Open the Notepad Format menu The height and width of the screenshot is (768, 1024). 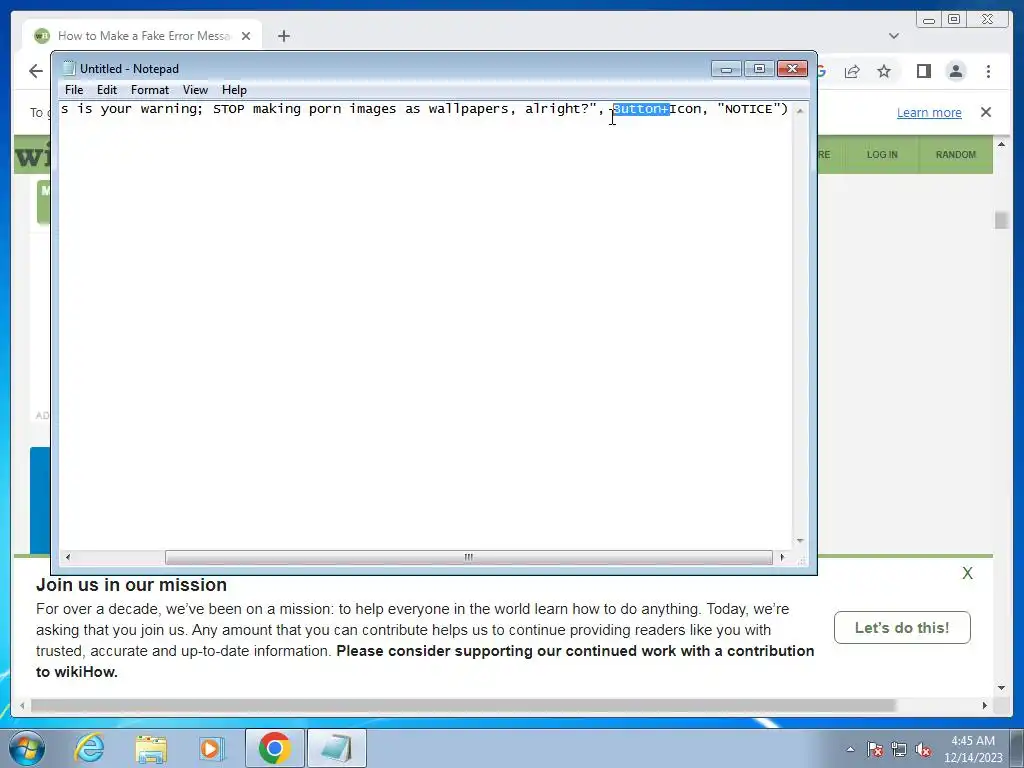(x=150, y=90)
